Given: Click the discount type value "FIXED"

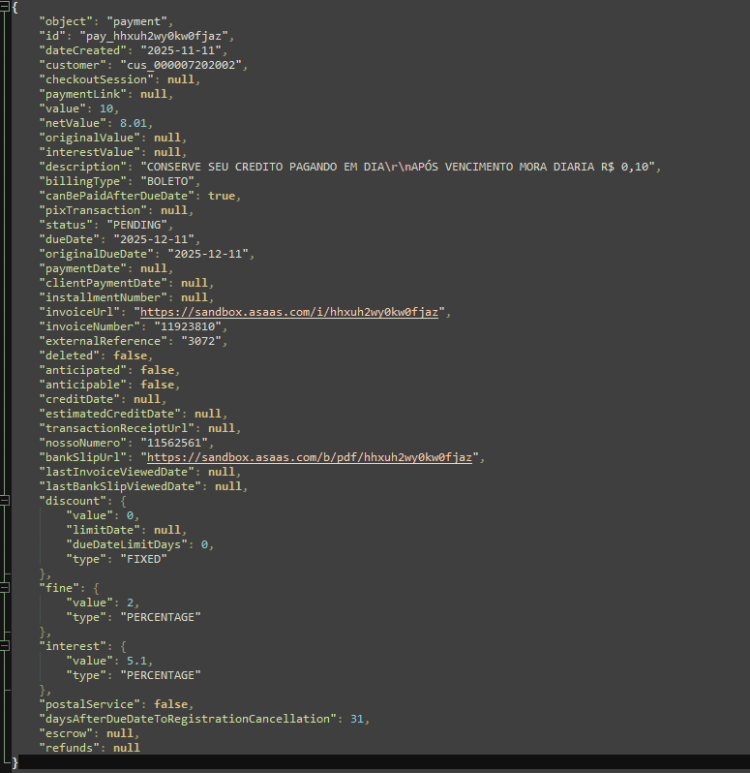Looking at the screenshot, I should click(143, 560).
